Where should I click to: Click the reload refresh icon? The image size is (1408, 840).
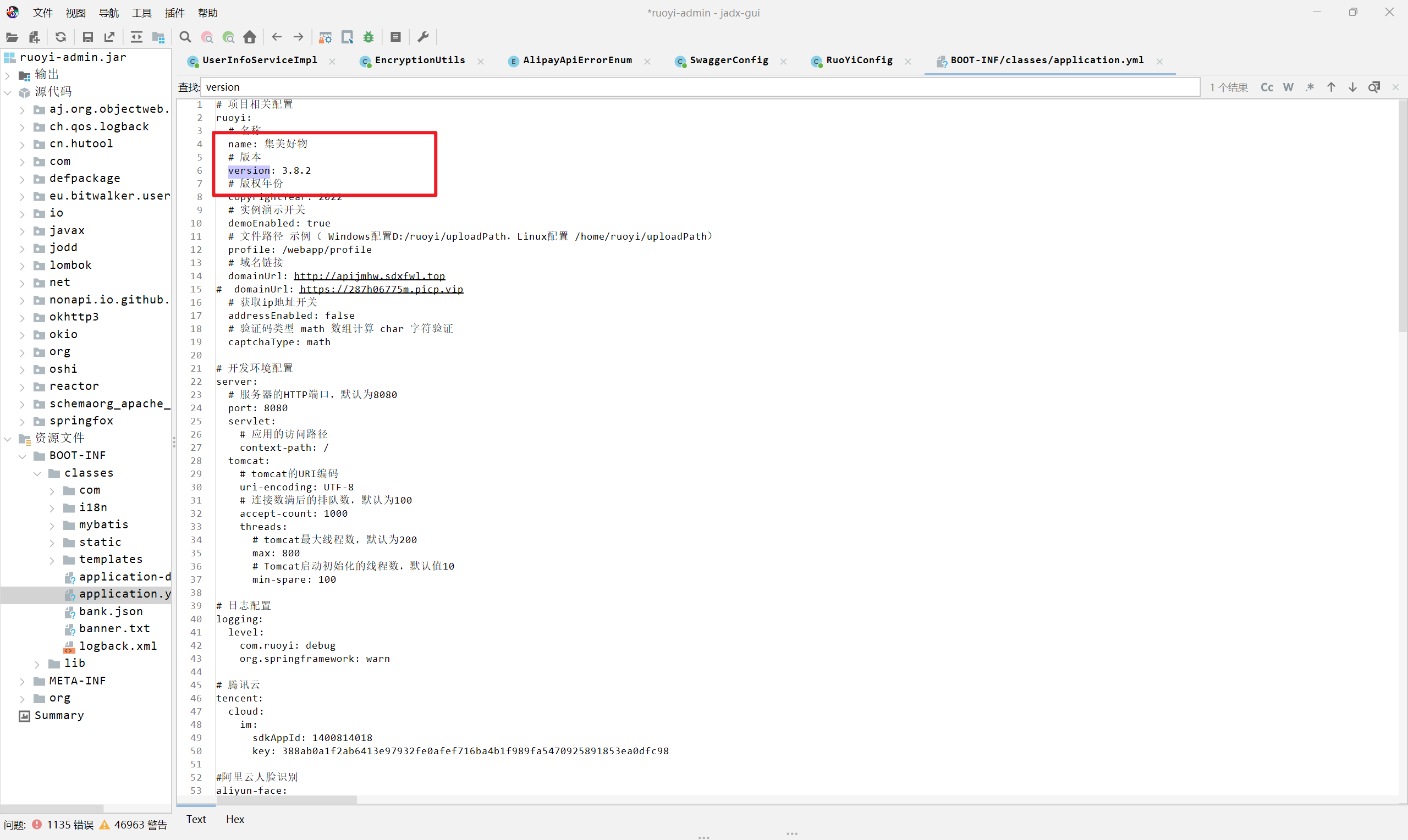click(x=61, y=37)
